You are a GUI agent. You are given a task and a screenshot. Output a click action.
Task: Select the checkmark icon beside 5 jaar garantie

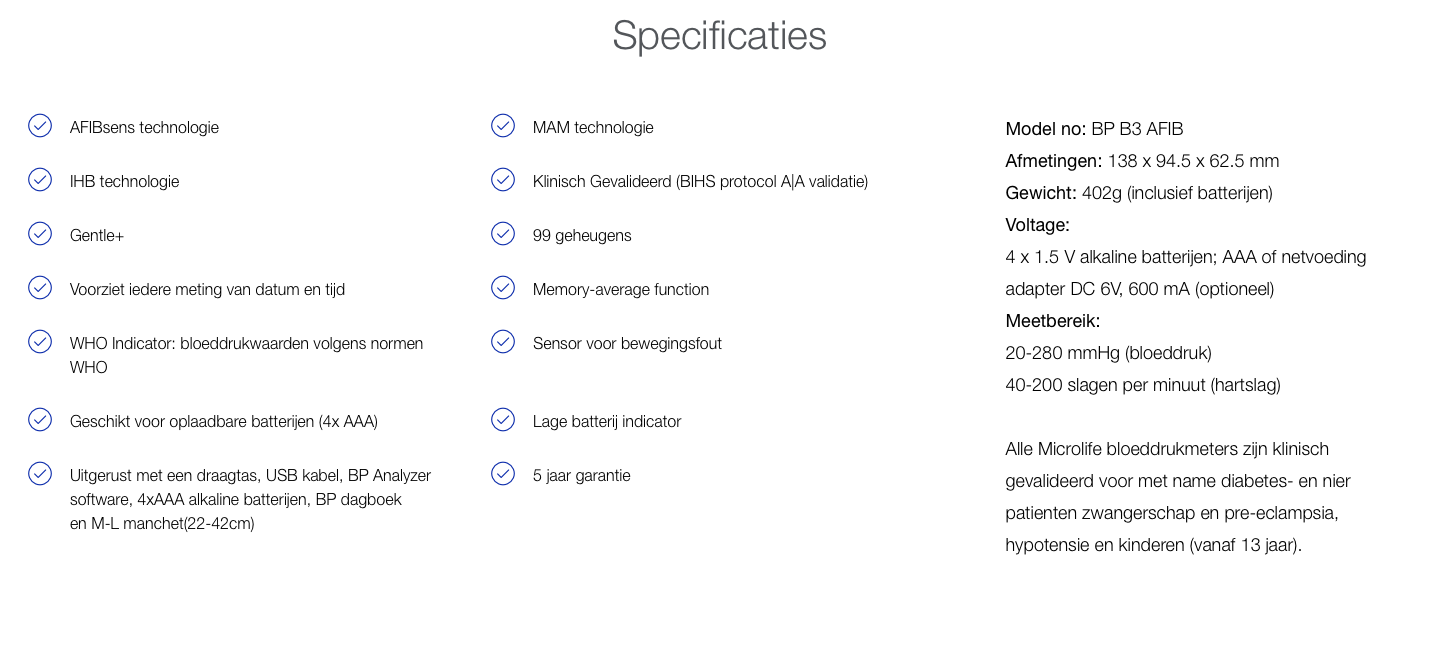(503, 474)
